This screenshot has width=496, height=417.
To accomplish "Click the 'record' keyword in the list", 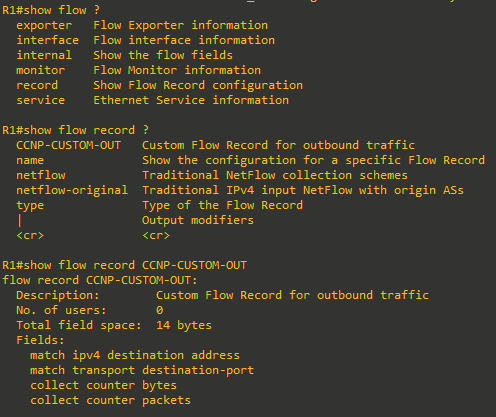I will [x=37, y=85].
